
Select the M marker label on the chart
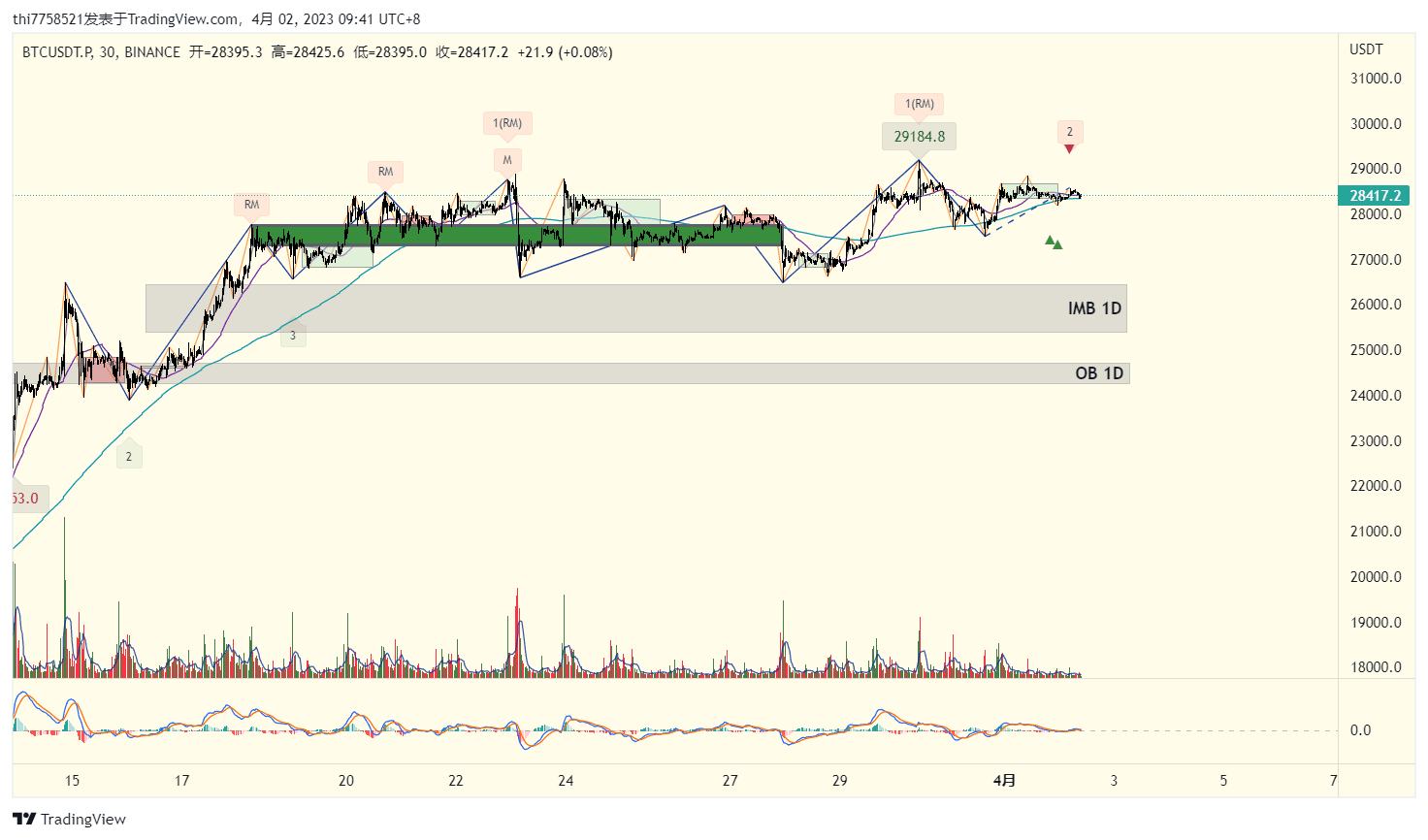point(506,160)
